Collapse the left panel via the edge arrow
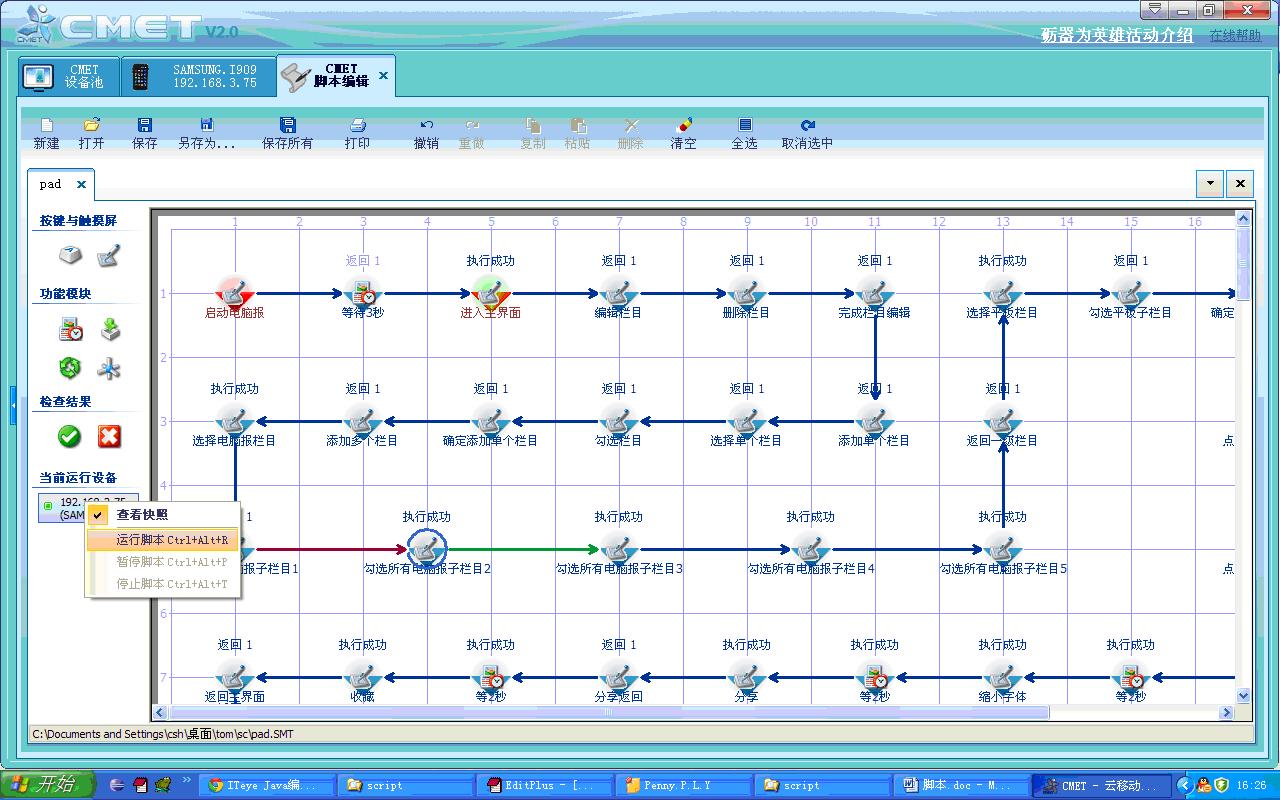The image size is (1280, 800). 14,408
